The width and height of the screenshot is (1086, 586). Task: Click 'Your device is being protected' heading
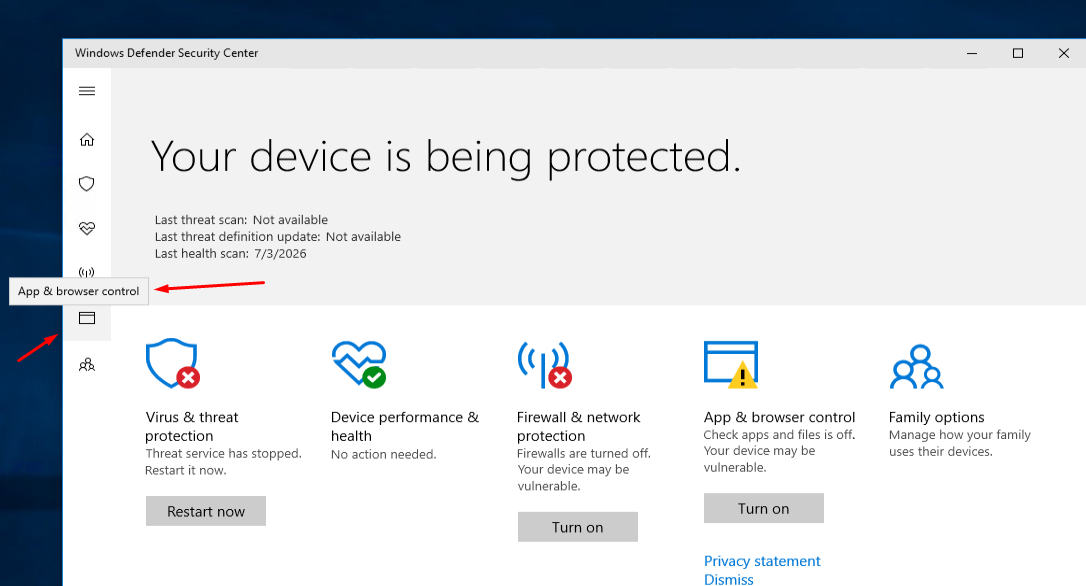pos(445,157)
